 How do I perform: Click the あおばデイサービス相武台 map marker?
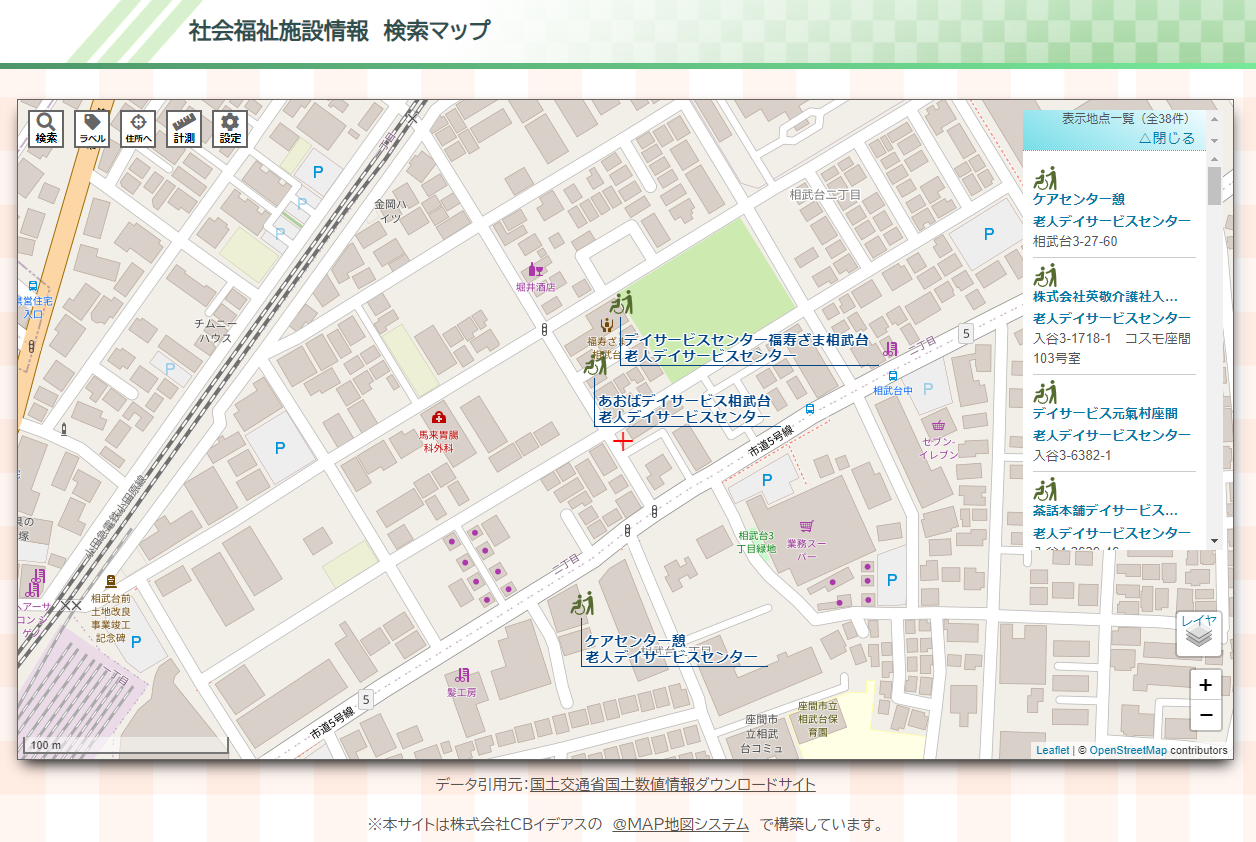pyautogui.click(x=596, y=364)
